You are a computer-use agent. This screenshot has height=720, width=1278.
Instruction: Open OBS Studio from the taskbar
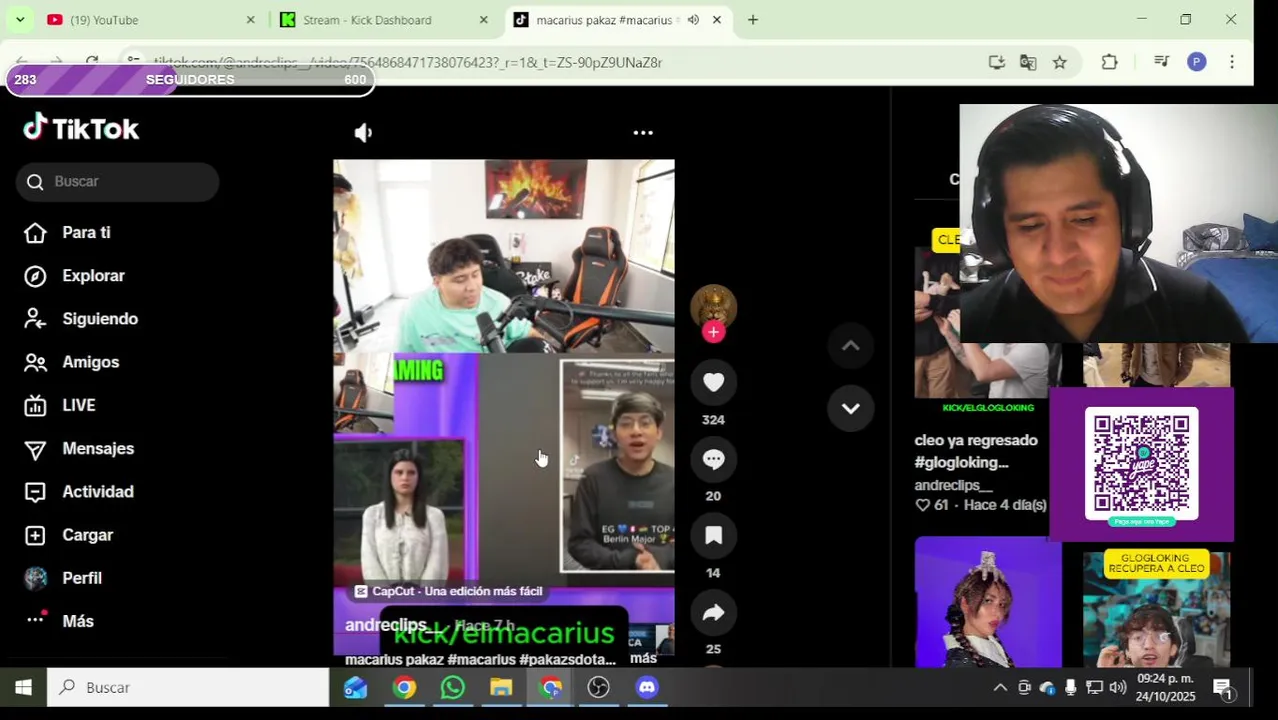(598, 687)
